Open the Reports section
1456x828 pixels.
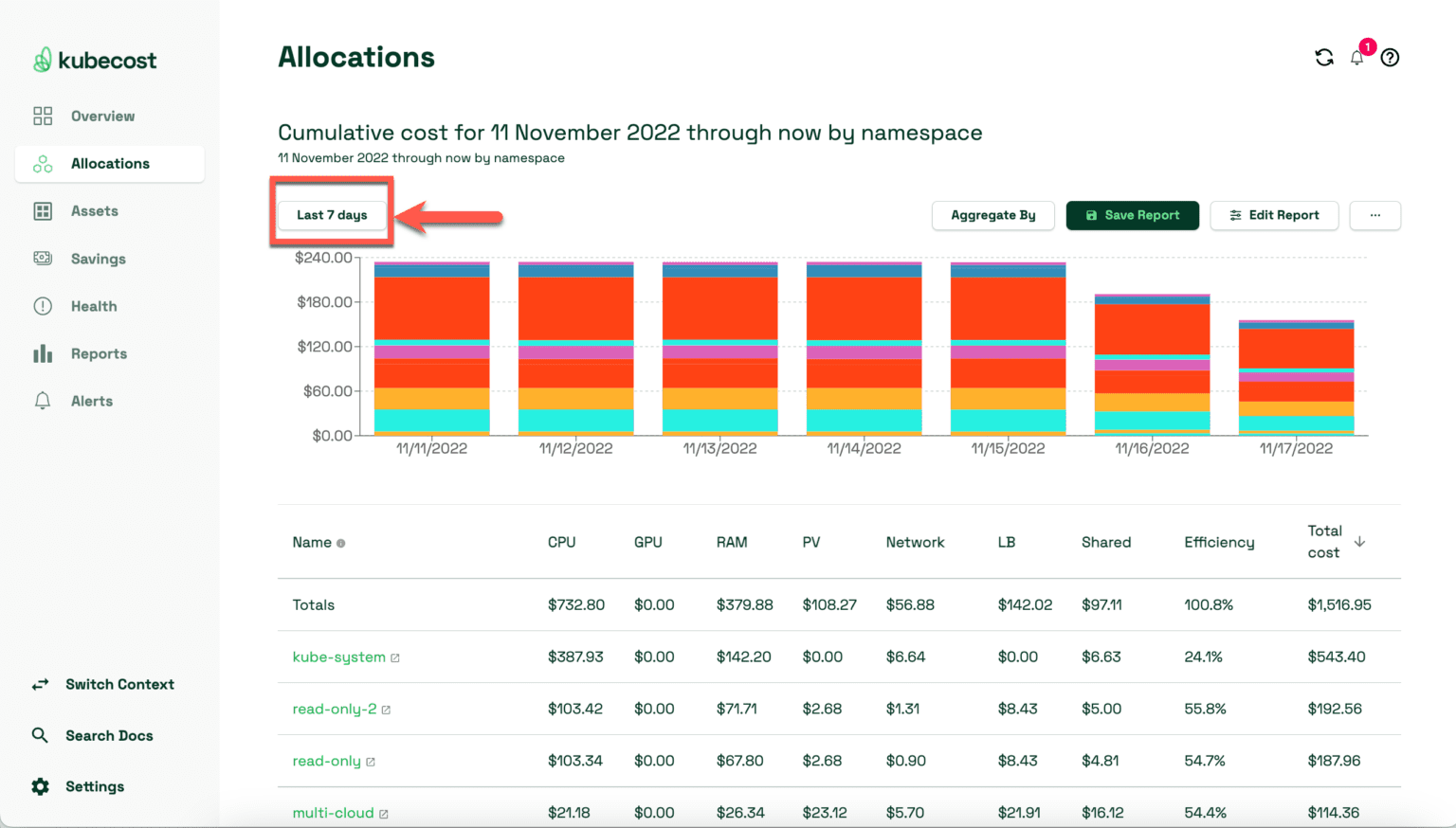tap(100, 352)
